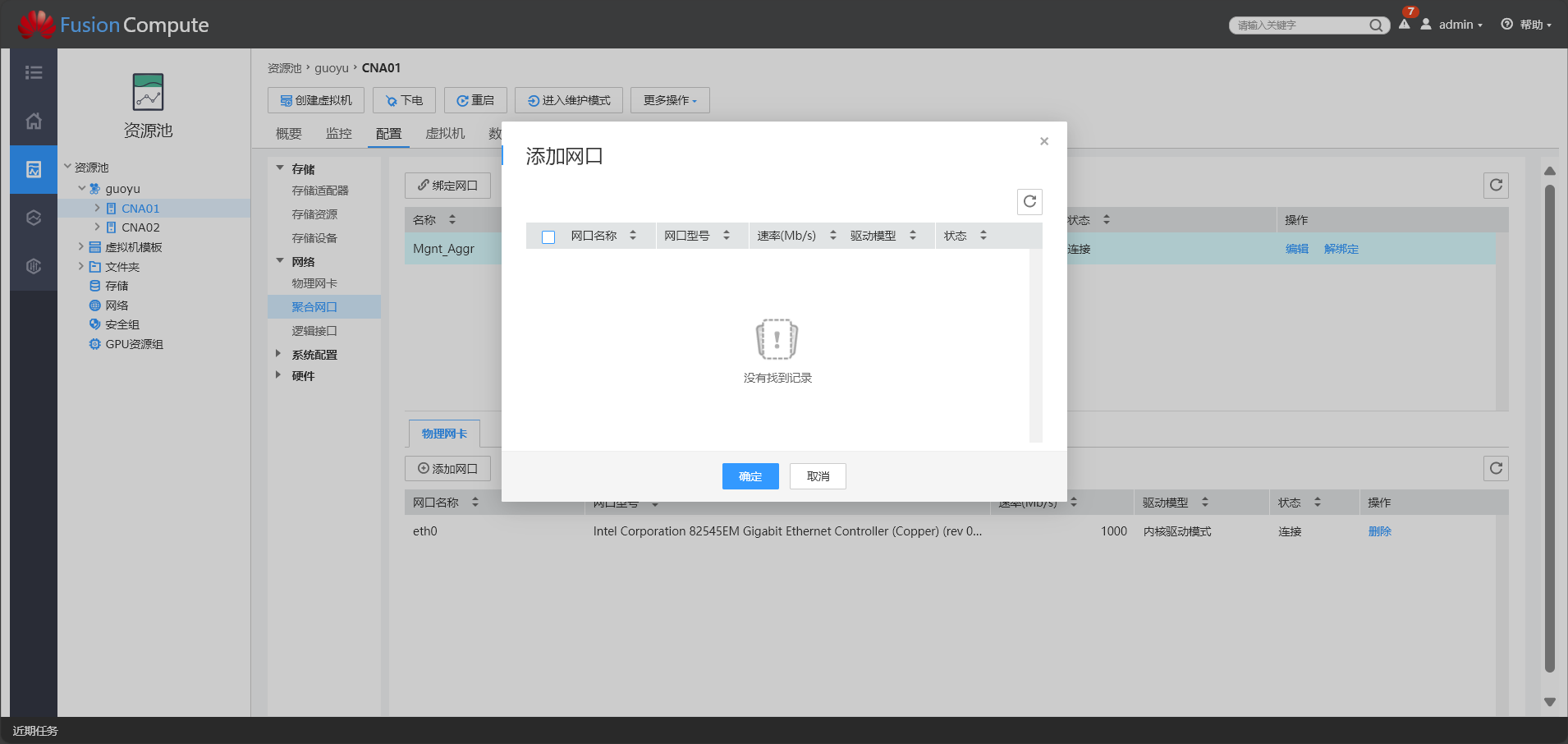Collapse the 资源池 tree node
Viewport: 1568px width, 744px height.
tap(68, 167)
